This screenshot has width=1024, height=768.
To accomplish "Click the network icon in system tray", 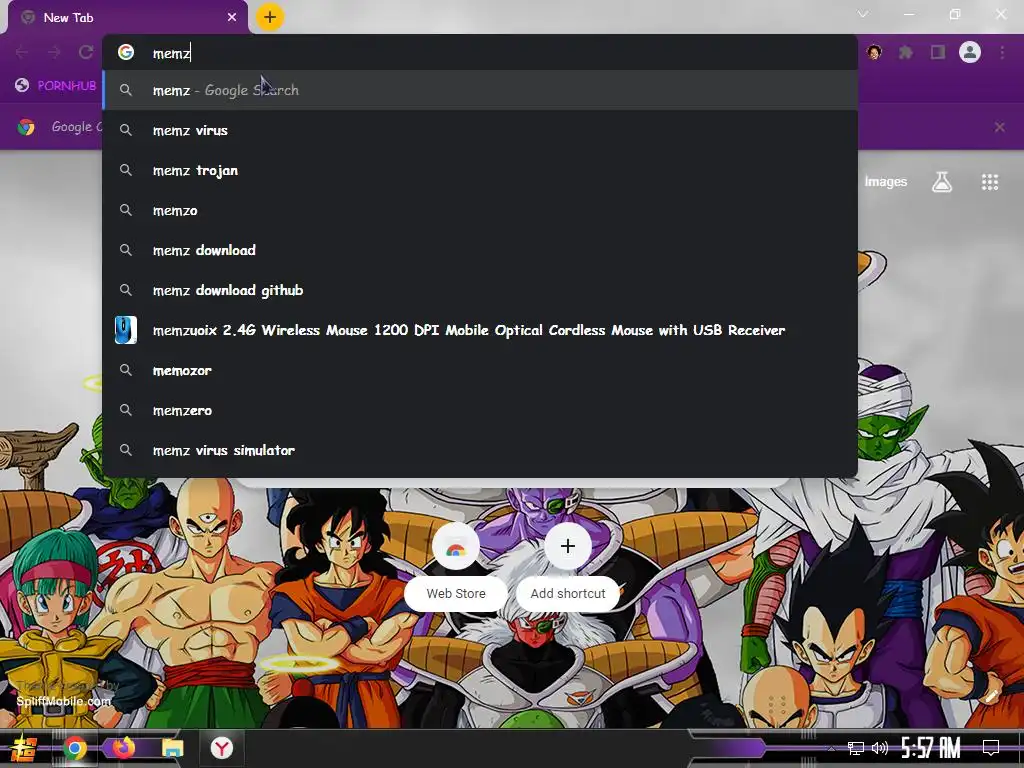I will click(x=856, y=748).
